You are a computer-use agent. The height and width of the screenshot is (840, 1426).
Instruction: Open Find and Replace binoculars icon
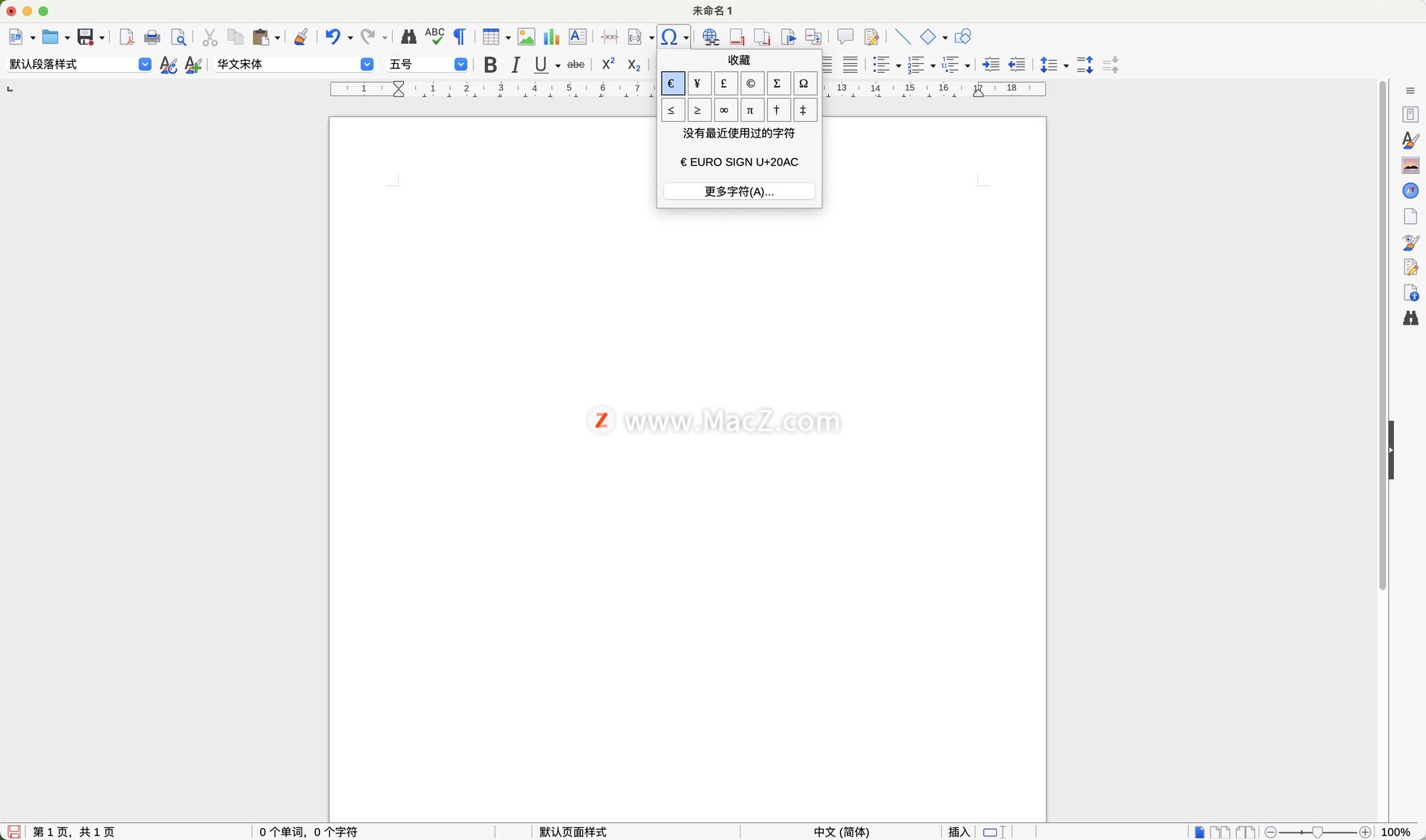click(x=408, y=37)
